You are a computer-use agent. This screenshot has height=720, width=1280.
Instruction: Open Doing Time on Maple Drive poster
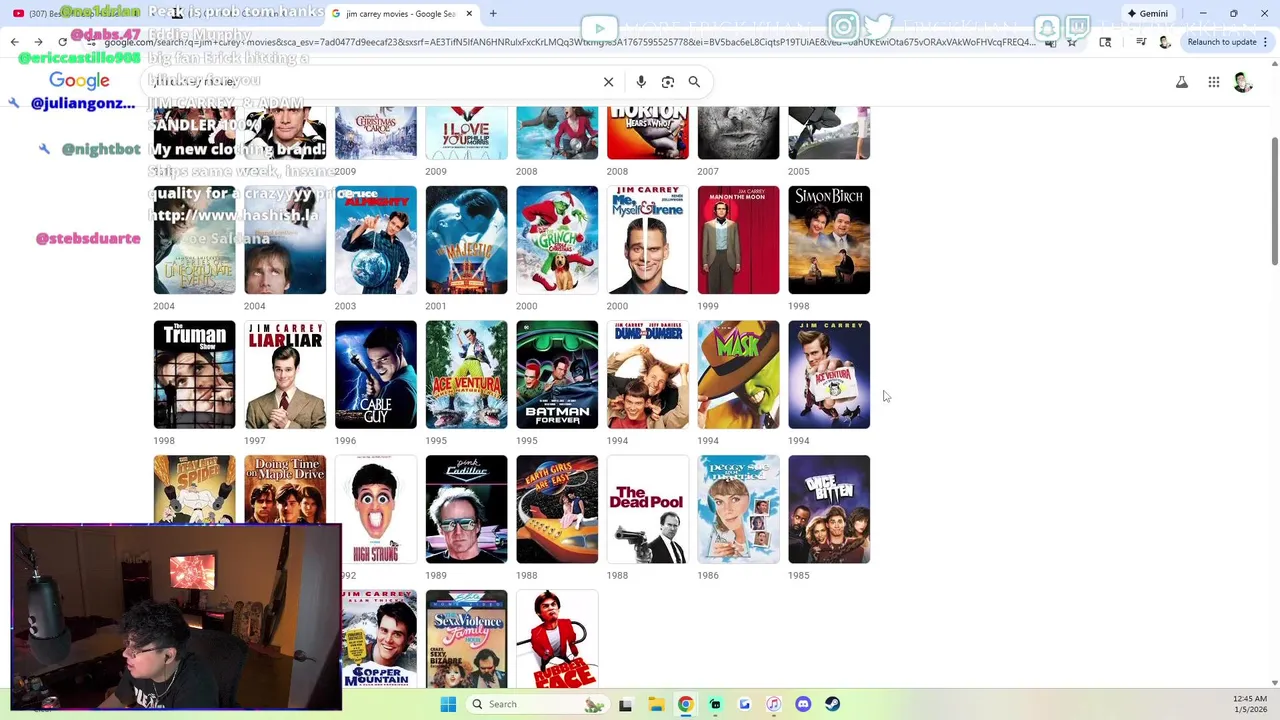pyautogui.click(x=285, y=489)
